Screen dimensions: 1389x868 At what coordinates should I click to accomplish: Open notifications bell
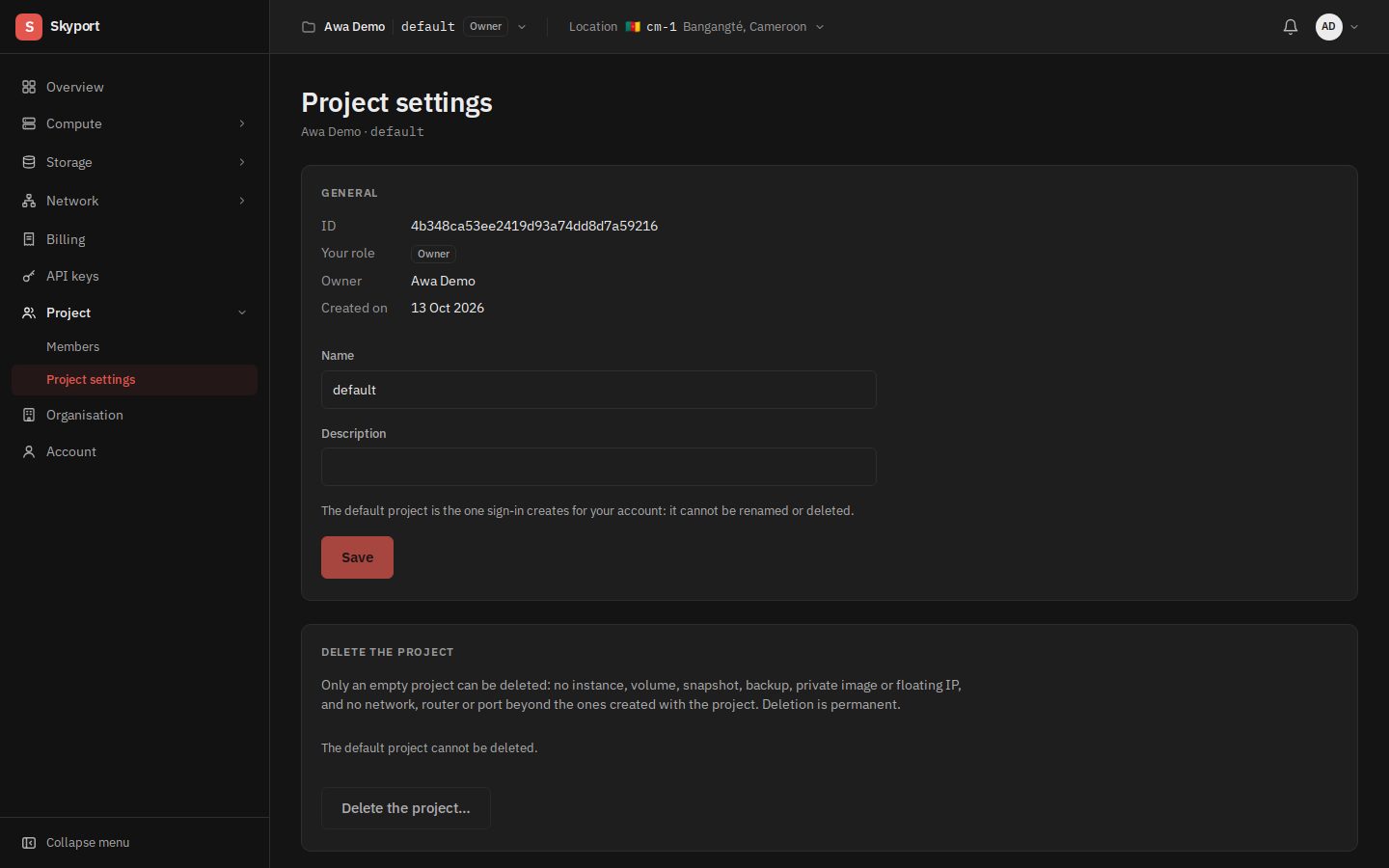1291,27
